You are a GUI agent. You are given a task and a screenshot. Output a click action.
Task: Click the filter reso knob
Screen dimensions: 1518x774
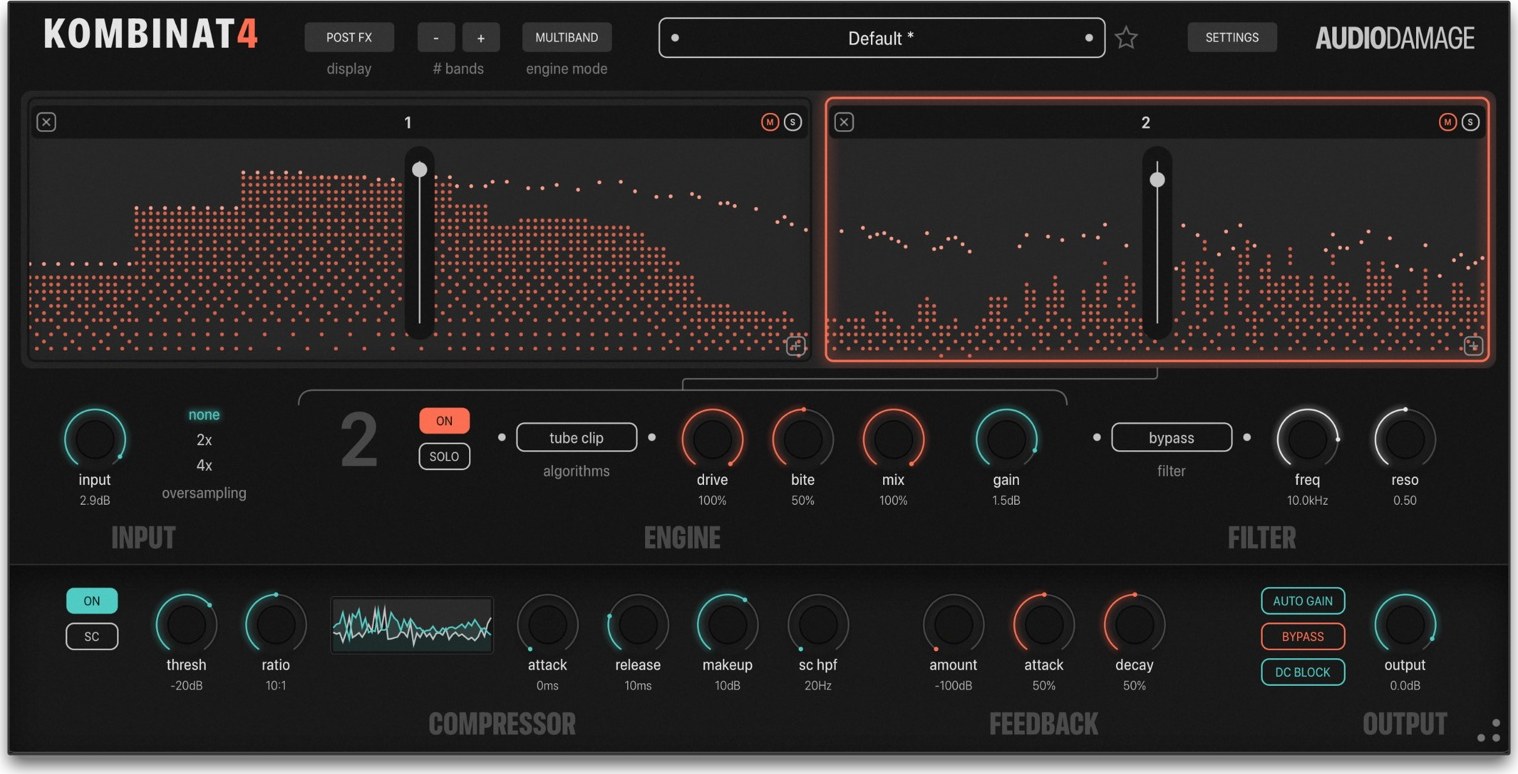point(1405,439)
